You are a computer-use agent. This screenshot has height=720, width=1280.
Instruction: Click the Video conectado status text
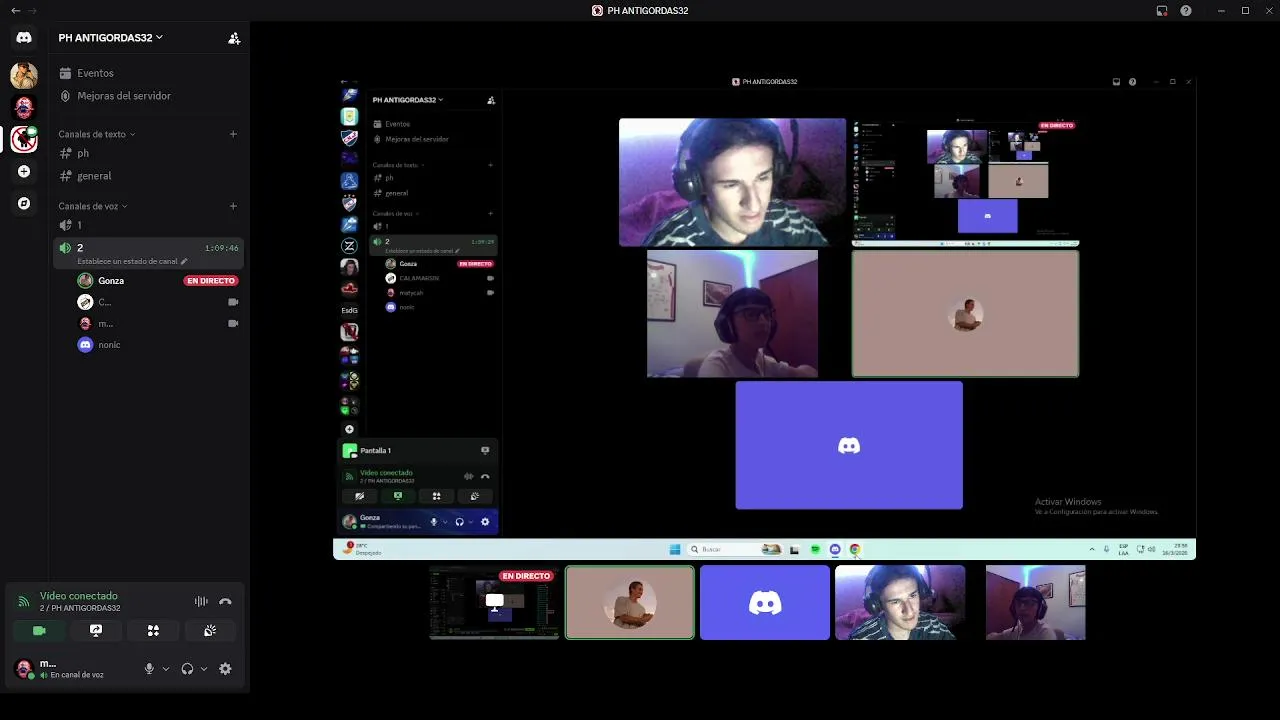point(79,596)
